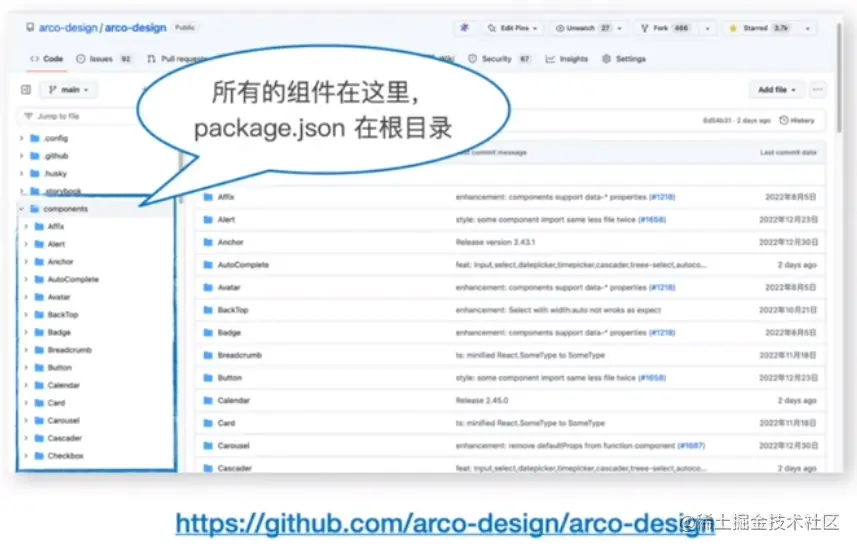Click the Affix row folder icon

pyautogui.click(x=208, y=197)
